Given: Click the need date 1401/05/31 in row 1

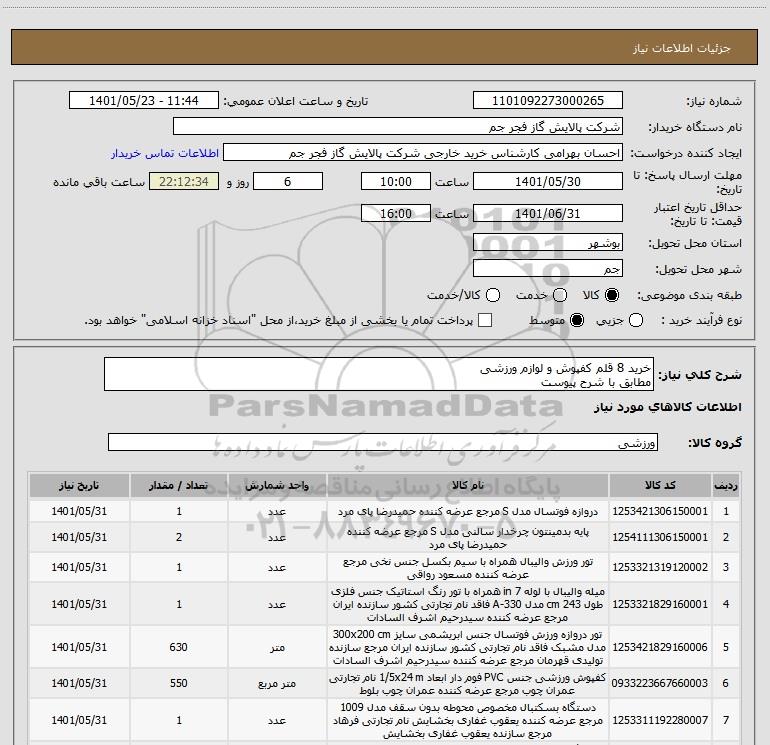Looking at the screenshot, I should tap(79, 511).
